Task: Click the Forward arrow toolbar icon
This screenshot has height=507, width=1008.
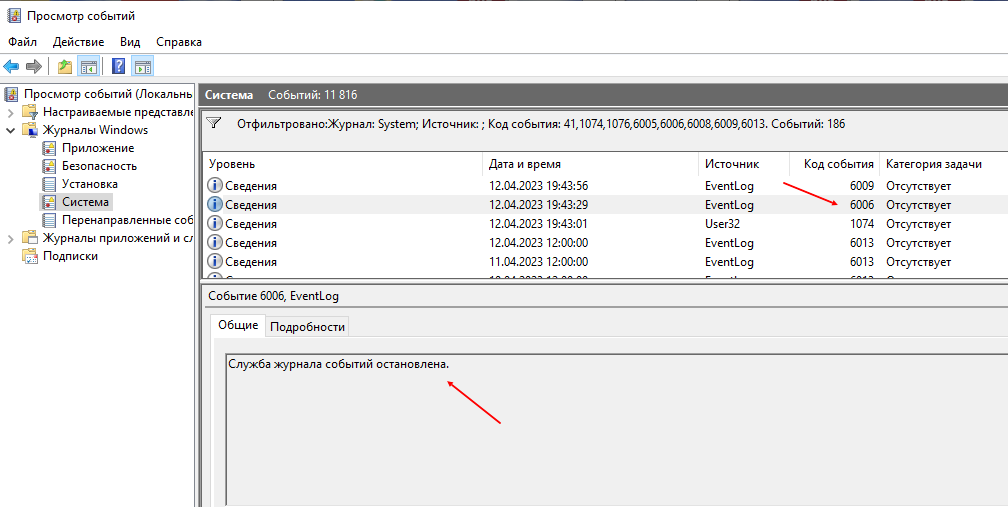Action: pyautogui.click(x=33, y=66)
